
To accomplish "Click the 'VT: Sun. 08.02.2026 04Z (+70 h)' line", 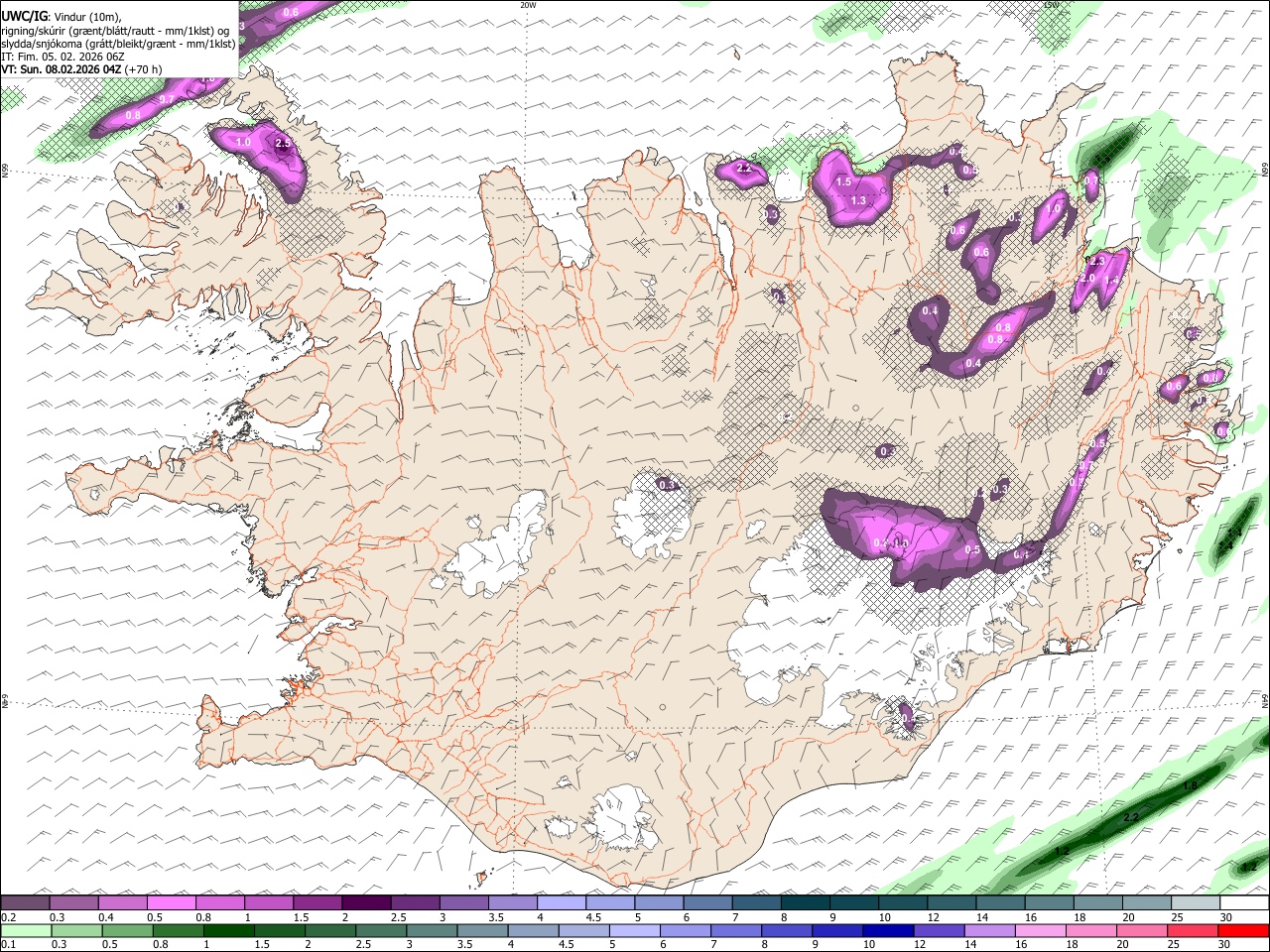I will pyautogui.click(x=81, y=69).
